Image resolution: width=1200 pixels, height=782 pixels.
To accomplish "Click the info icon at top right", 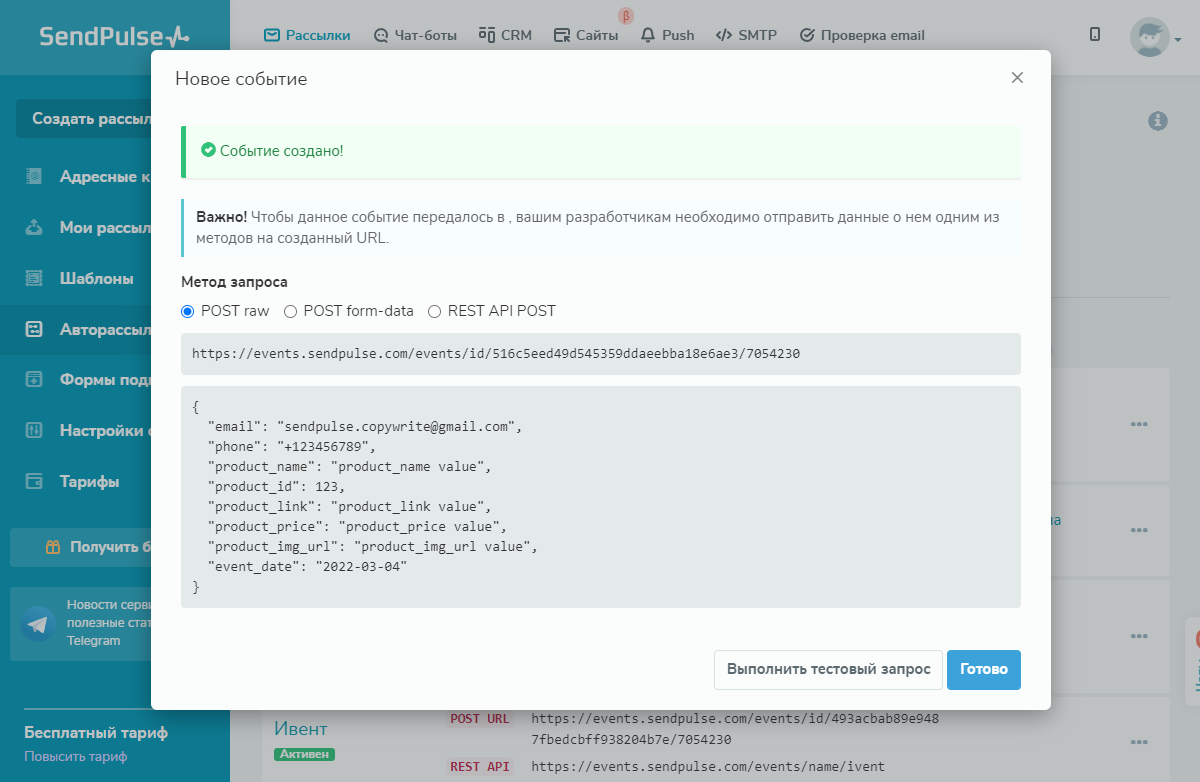I will [1158, 120].
